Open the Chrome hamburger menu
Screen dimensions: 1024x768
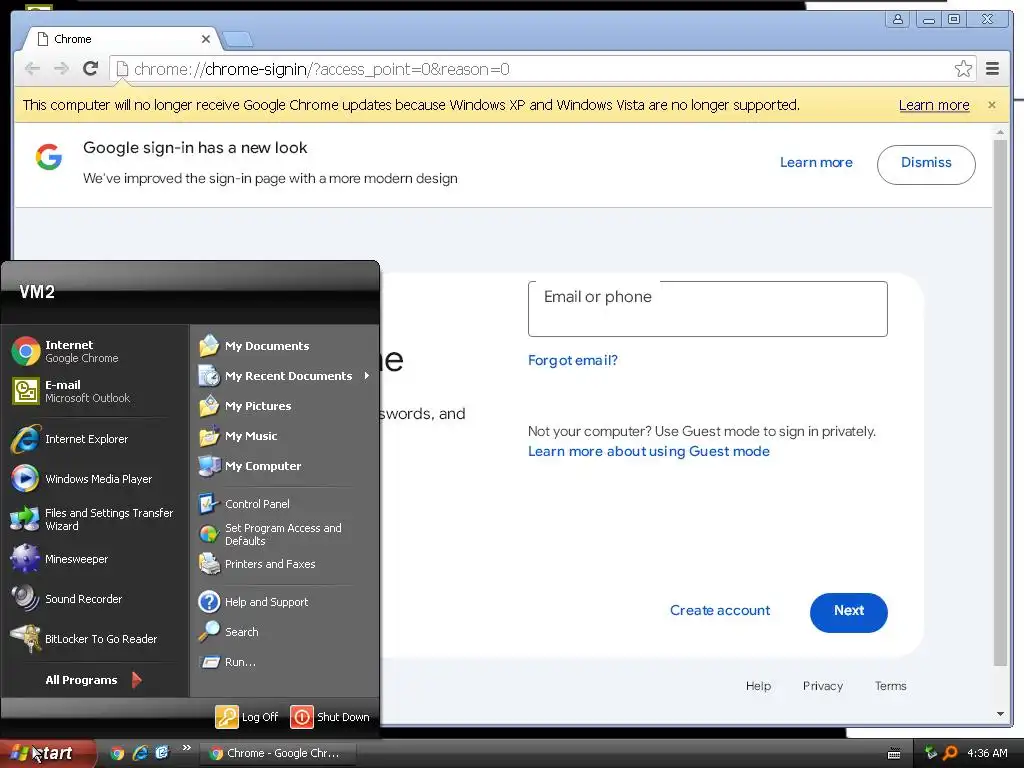(993, 69)
